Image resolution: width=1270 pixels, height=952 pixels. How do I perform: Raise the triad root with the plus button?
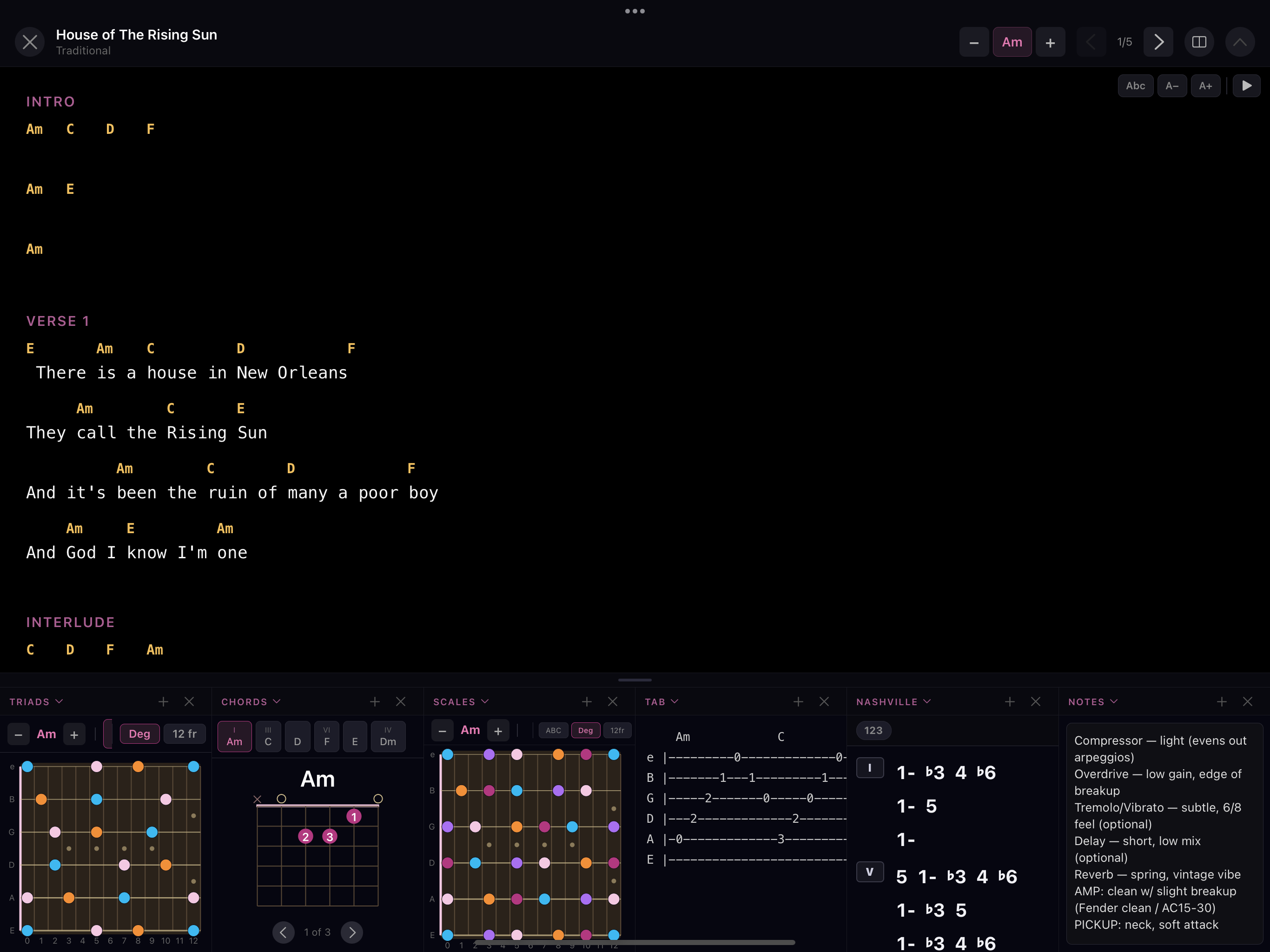[x=74, y=734]
